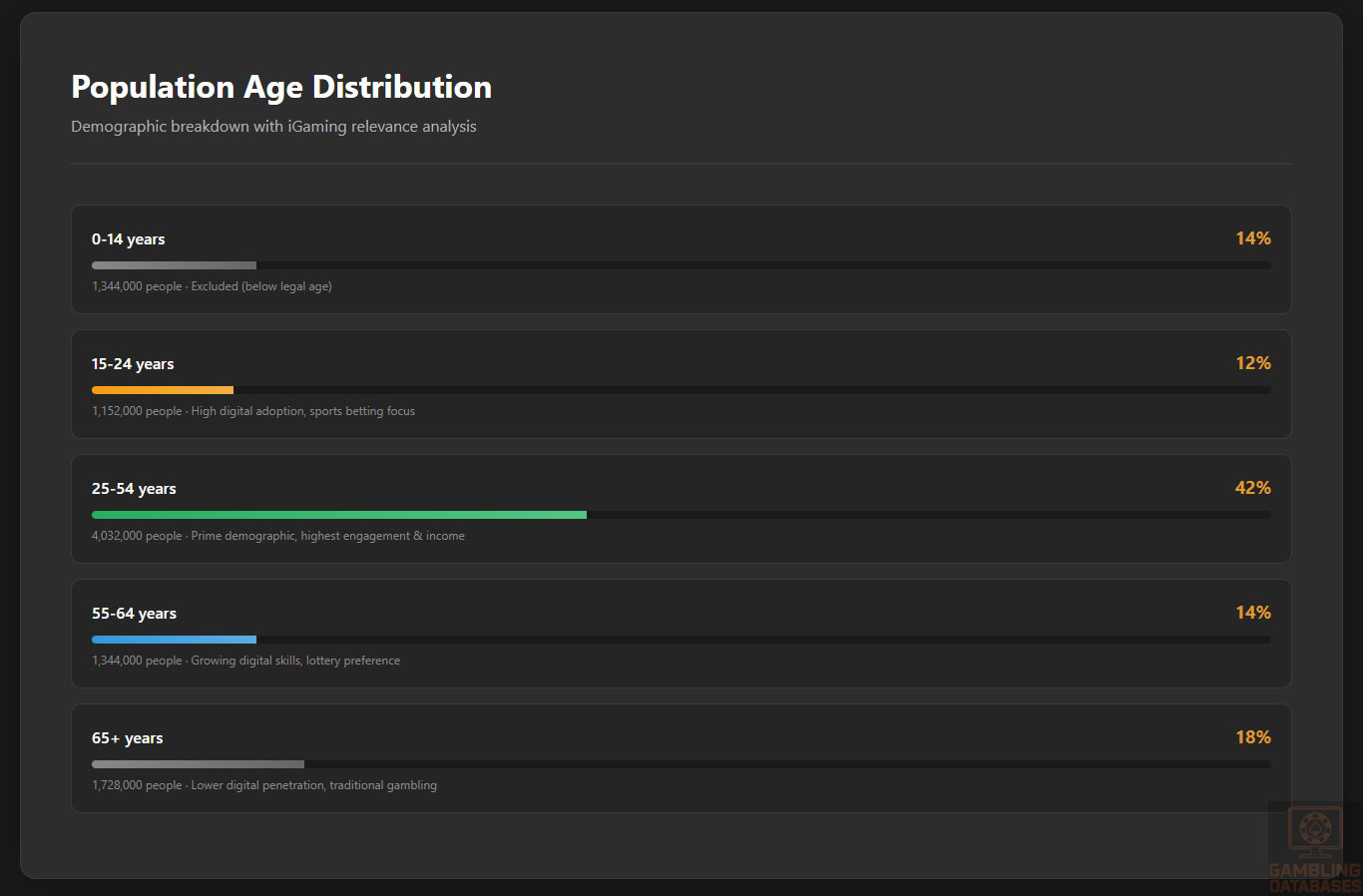
Task: Click the gray 65+ years progress bar
Action: point(198,764)
